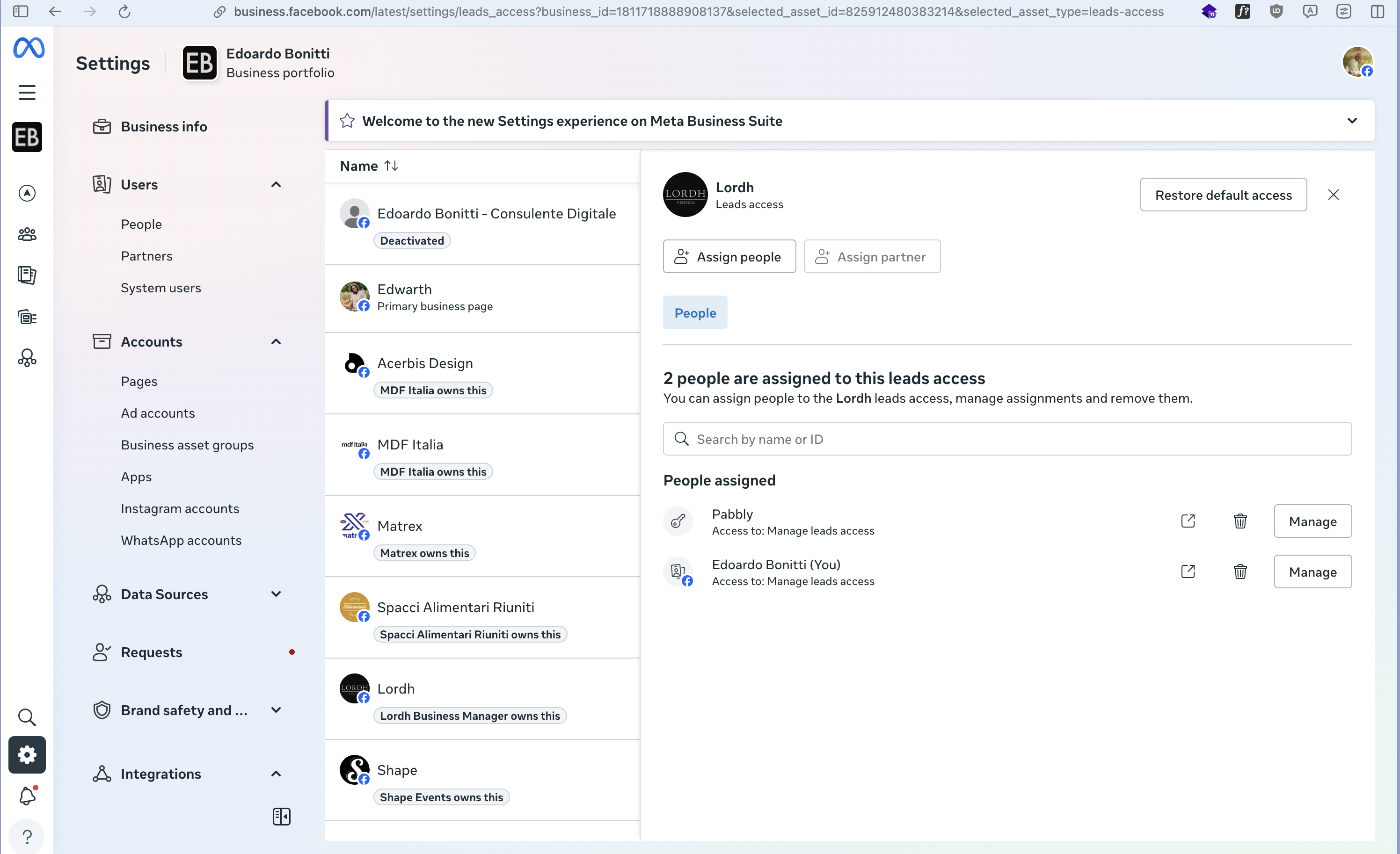
Task: Select the People tab
Action: coord(695,313)
